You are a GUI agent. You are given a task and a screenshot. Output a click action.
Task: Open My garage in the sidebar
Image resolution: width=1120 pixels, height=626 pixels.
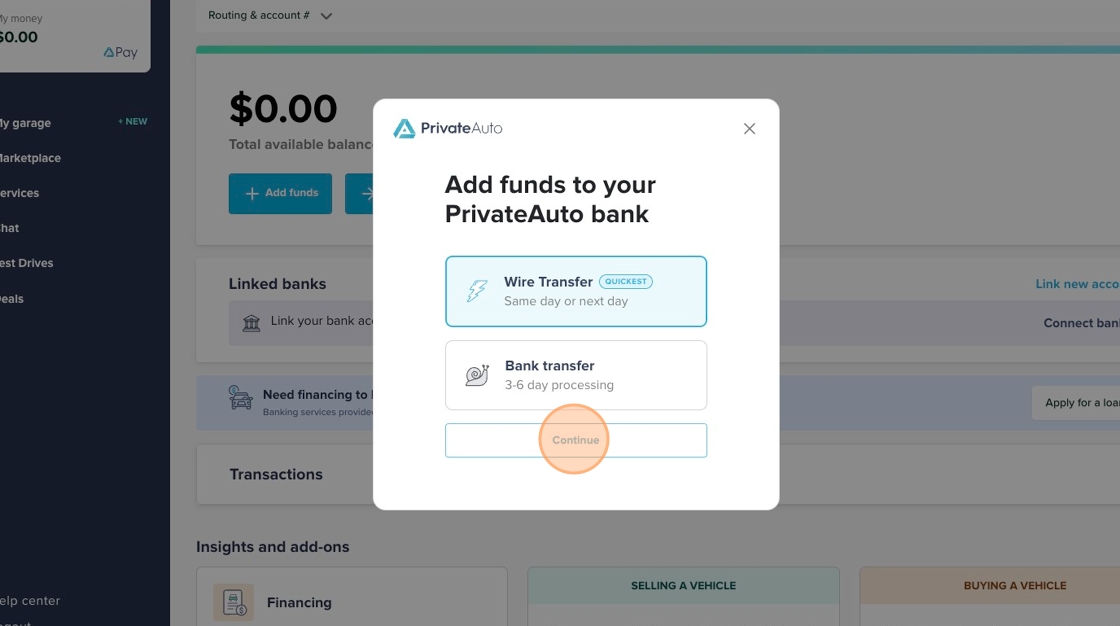pos(26,123)
